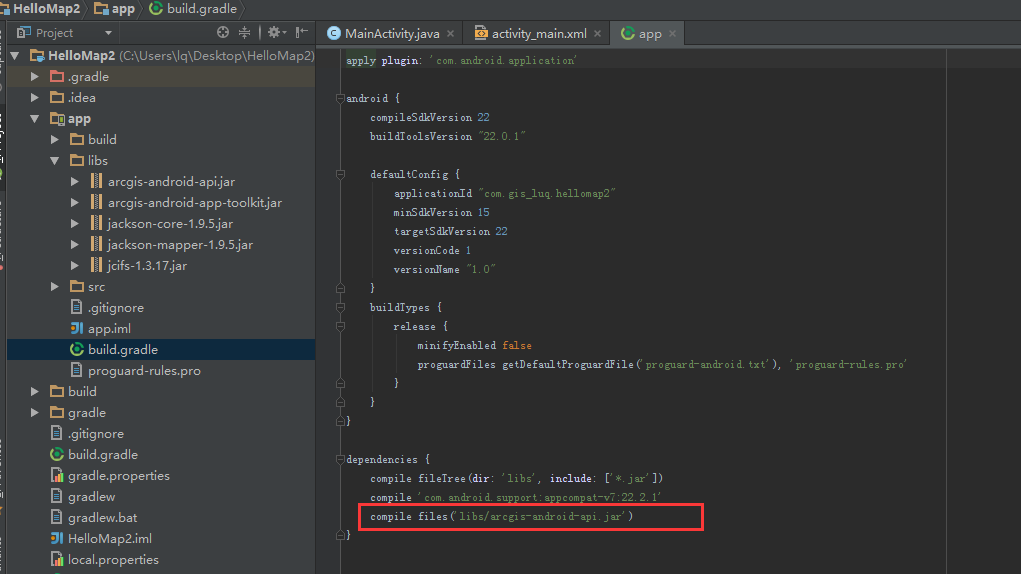Select build.gradle under app module
This screenshot has height=574, width=1021.
point(123,349)
